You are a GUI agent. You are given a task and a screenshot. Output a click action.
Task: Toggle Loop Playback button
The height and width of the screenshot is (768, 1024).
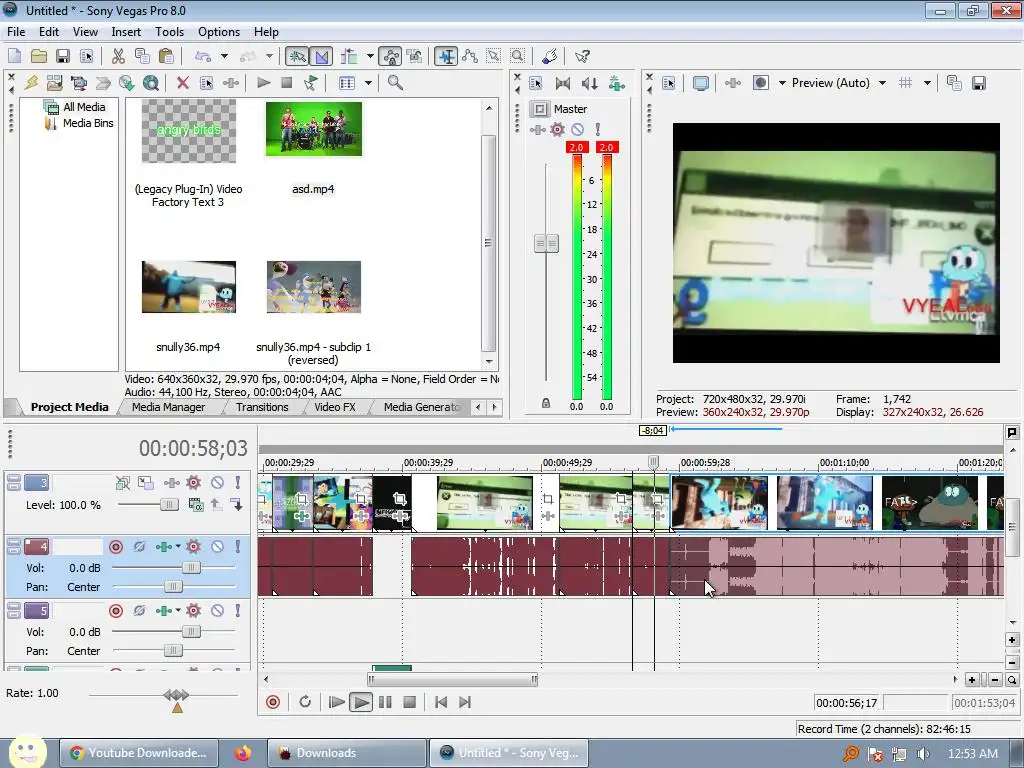pyautogui.click(x=305, y=702)
